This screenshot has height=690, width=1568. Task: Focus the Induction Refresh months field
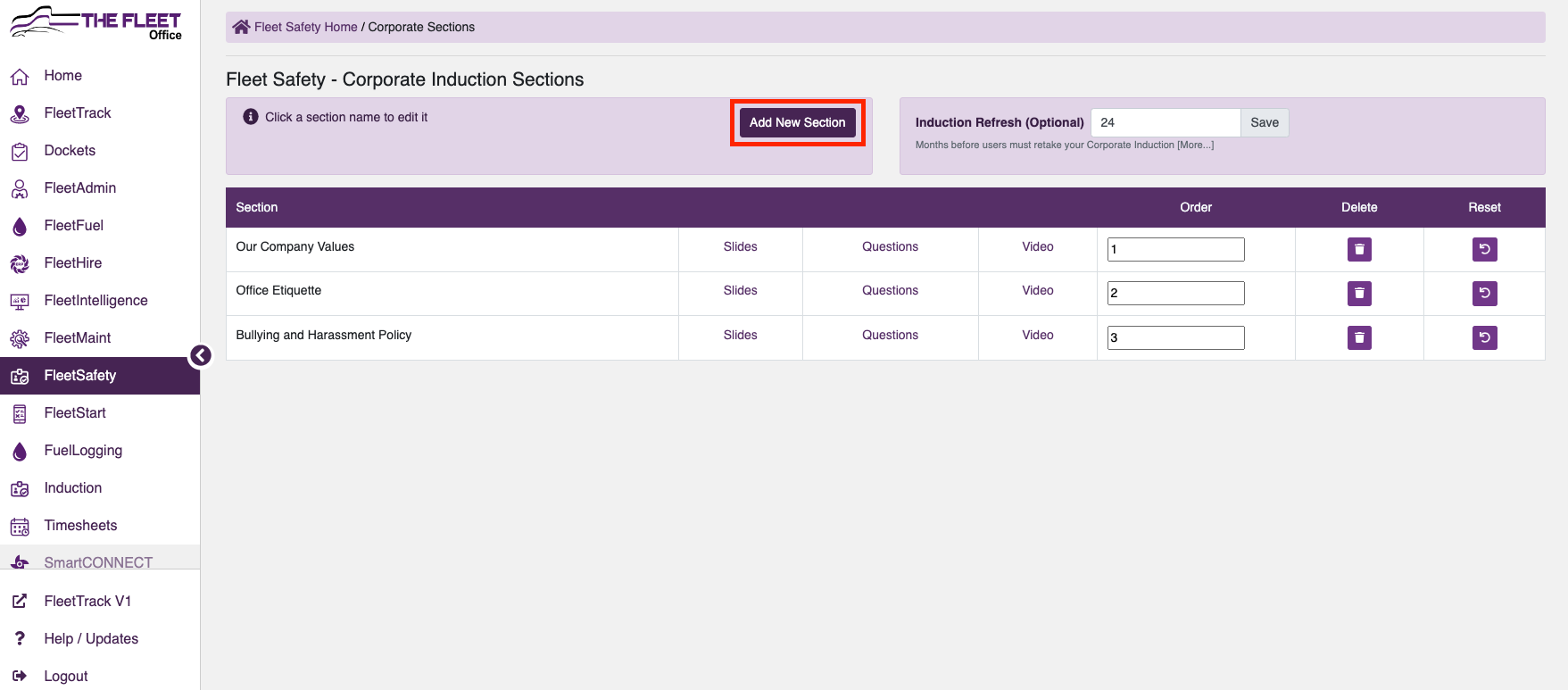pyautogui.click(x=1166, y=122)
